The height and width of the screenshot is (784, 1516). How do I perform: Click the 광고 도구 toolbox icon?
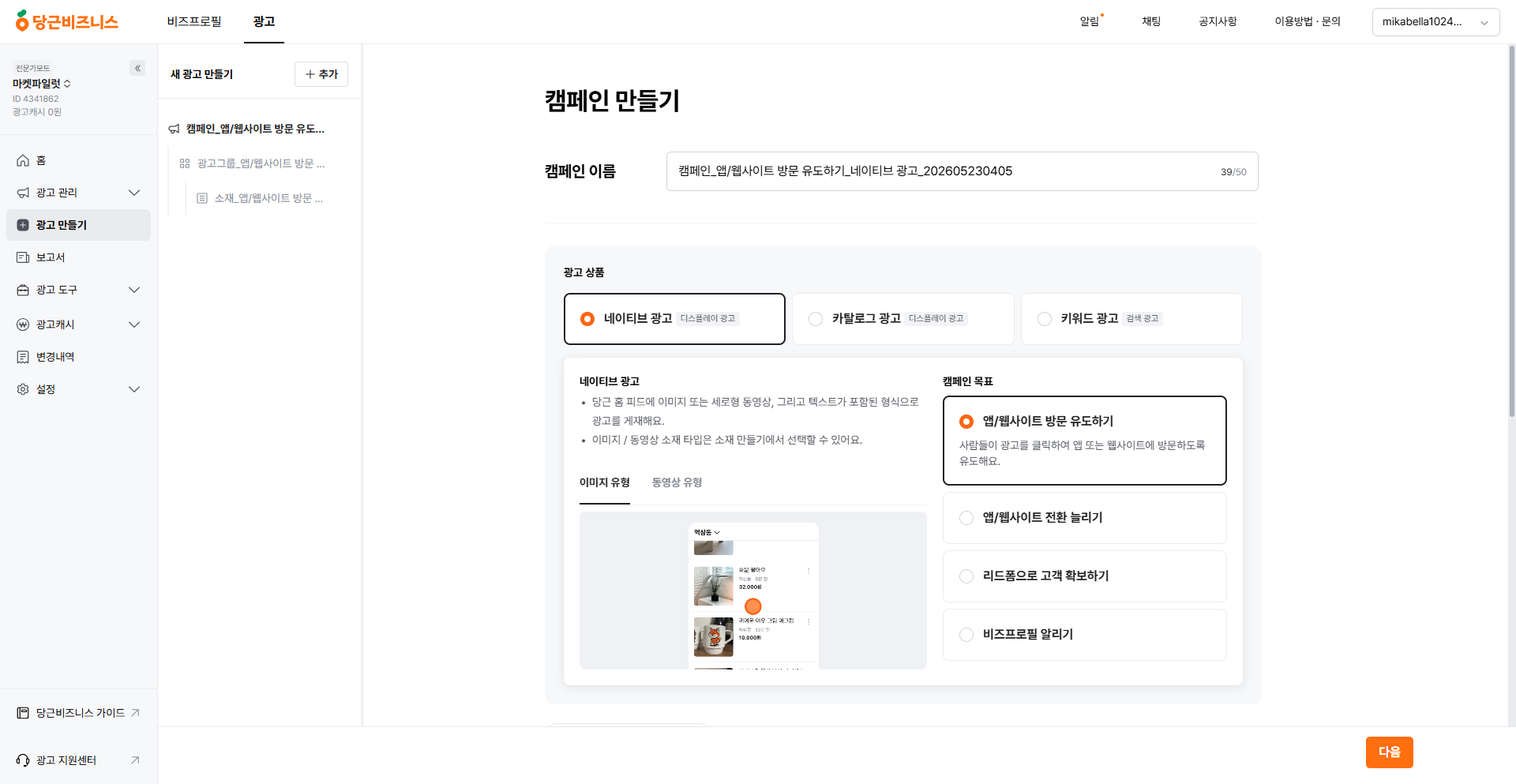tap(23, 290)
